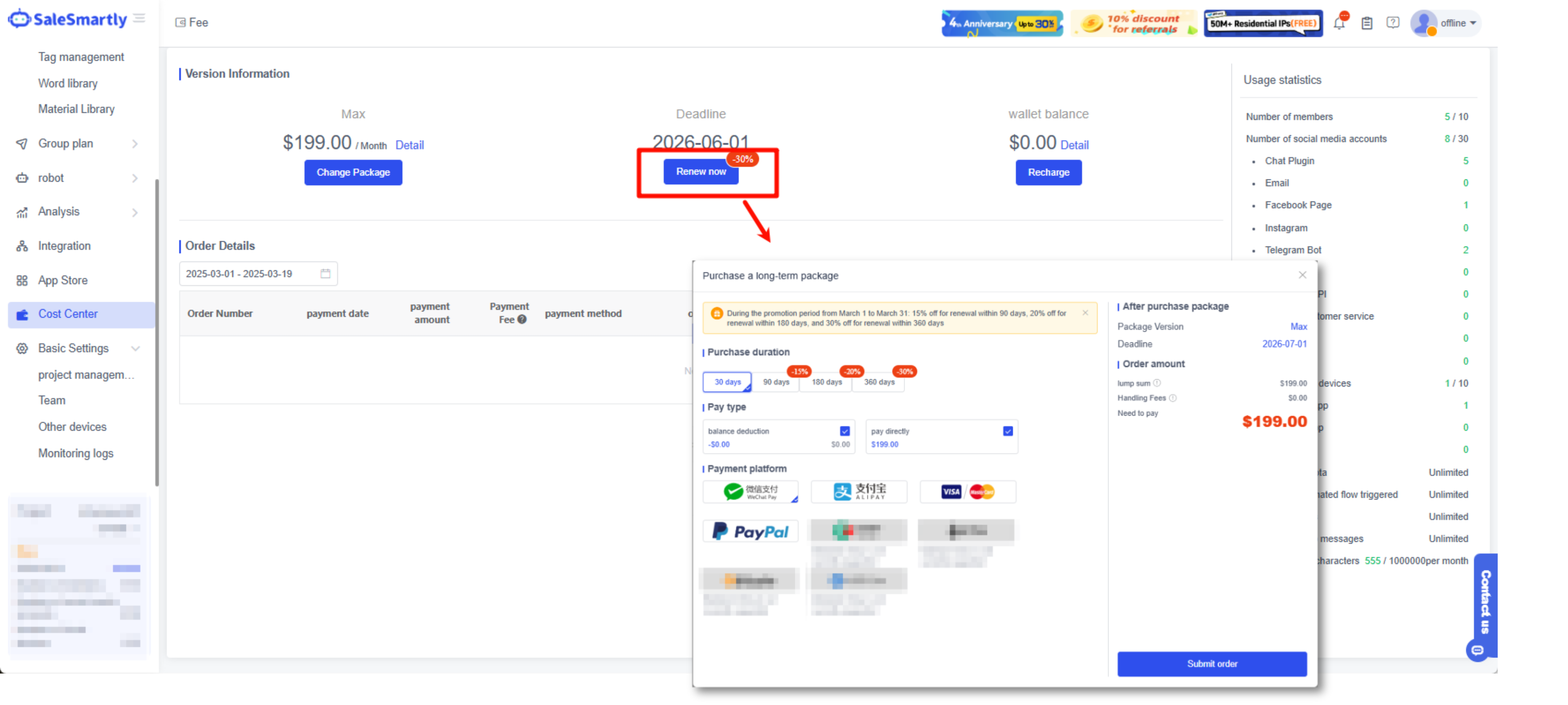Click Submit order button
The height and width of the screenshot is (705, 1568).
pyautogui.click(x=1211, y=664)
